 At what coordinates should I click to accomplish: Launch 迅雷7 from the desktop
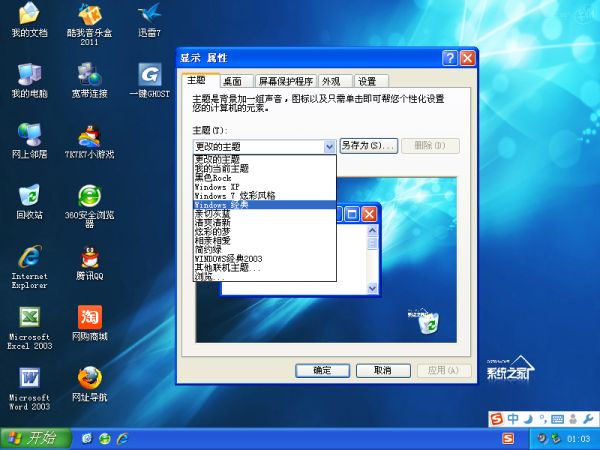pos(149,17)
